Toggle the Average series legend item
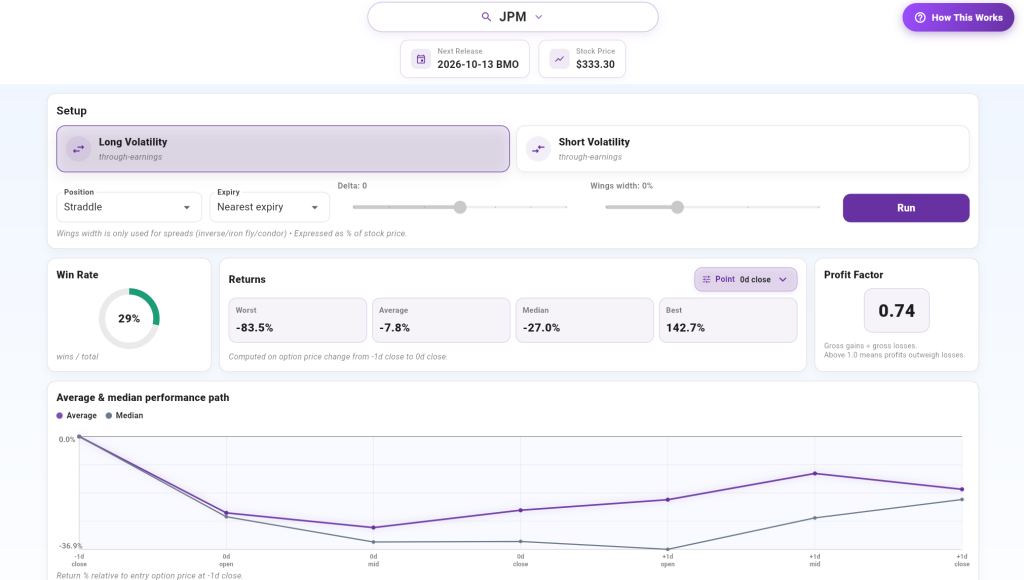 tap(76, 415)
